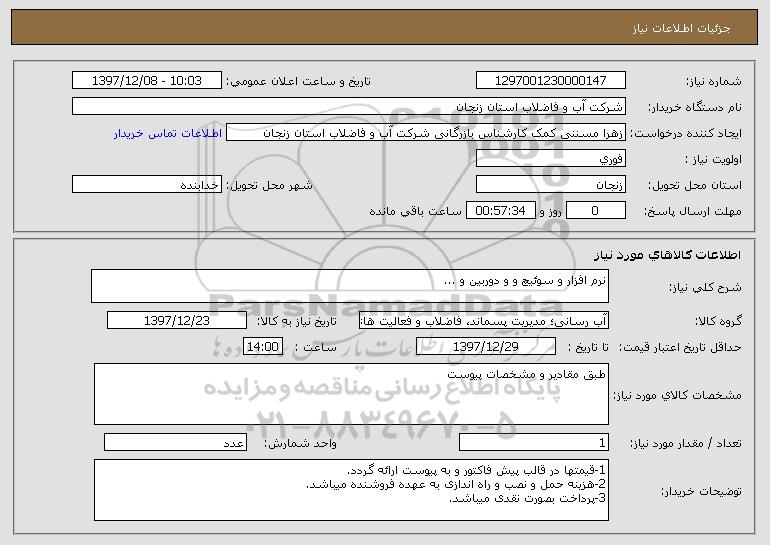Select the delivery city field خدابنده
770x545 pixels.
(147, 184)
